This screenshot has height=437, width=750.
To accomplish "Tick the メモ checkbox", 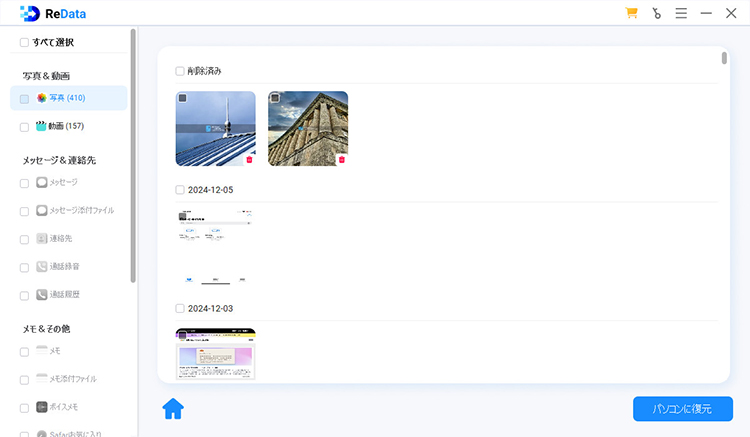I will point(24,352).
